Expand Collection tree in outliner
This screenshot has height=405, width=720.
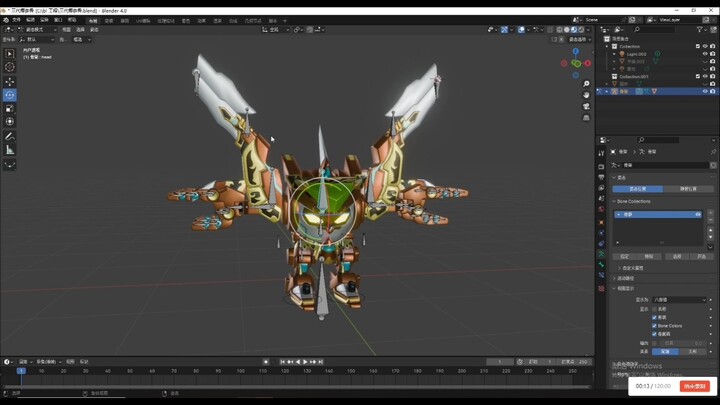click(x=607, y=46)
